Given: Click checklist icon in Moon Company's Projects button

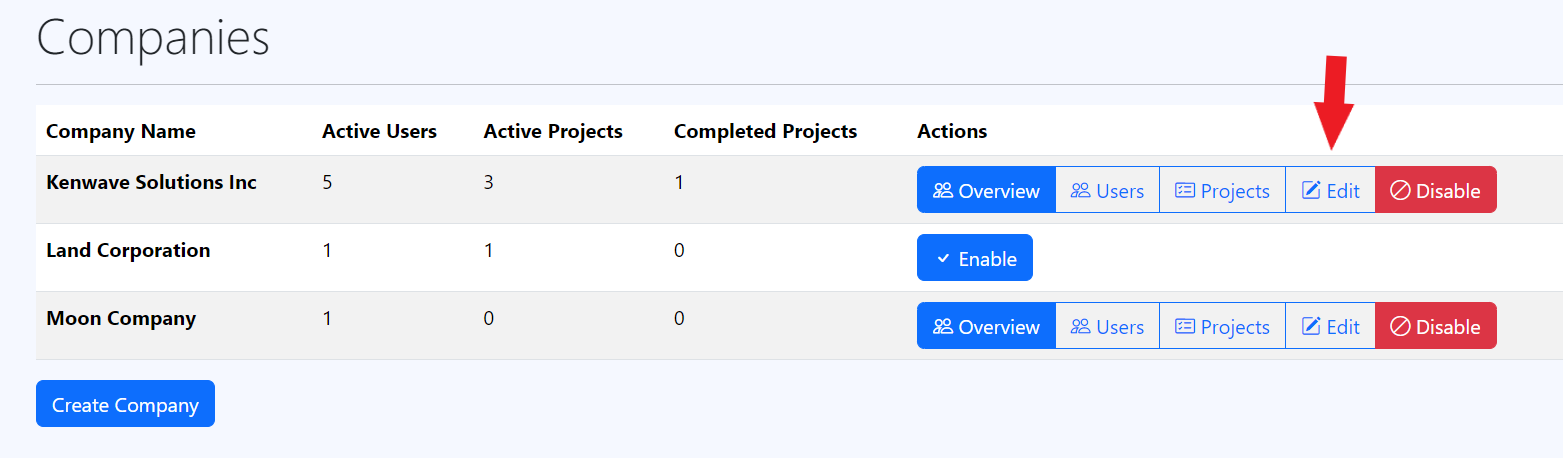Looking at the screenshot, I should (x=1185, y=326).
